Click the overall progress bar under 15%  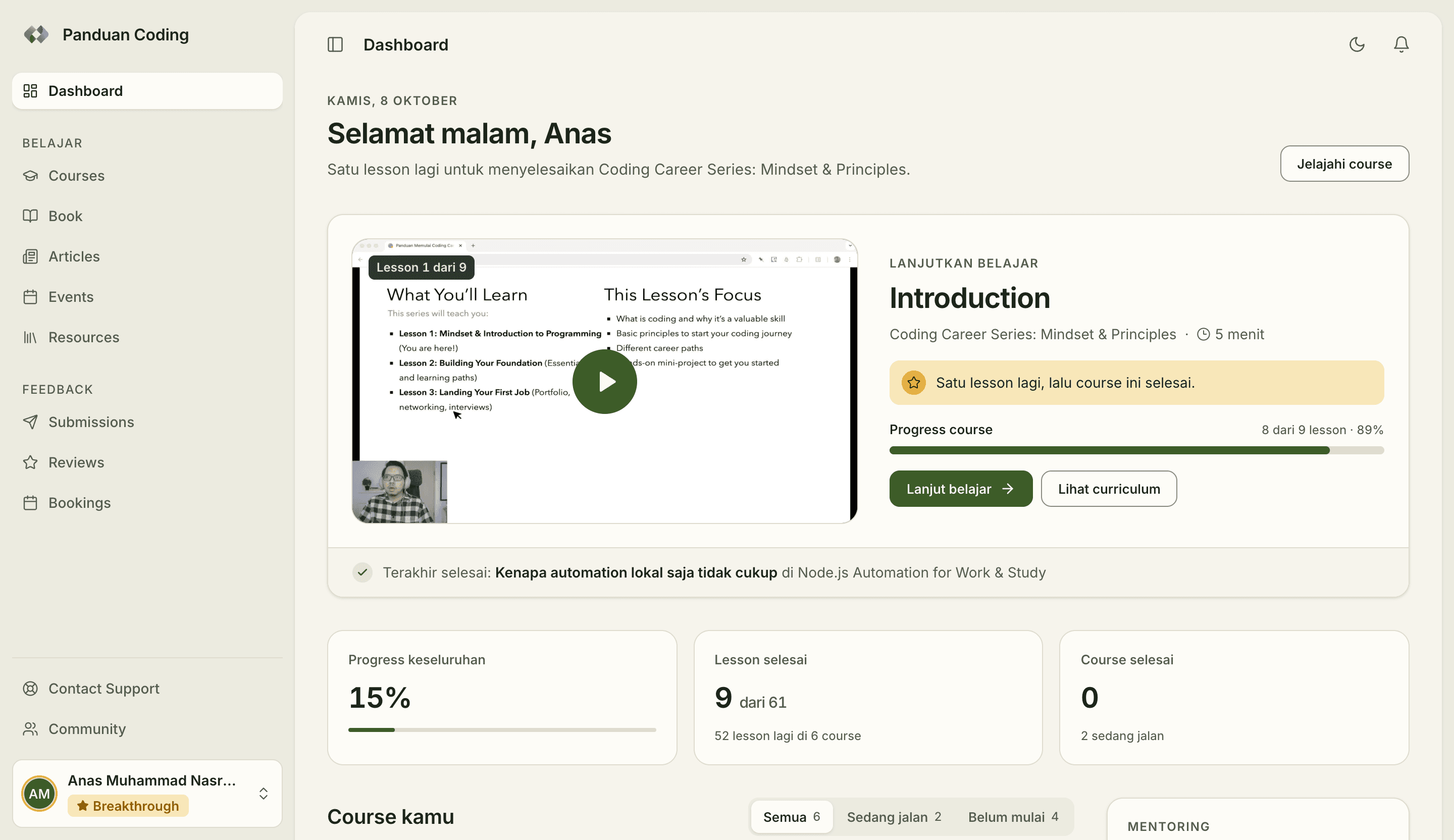(x=502, y=730)
